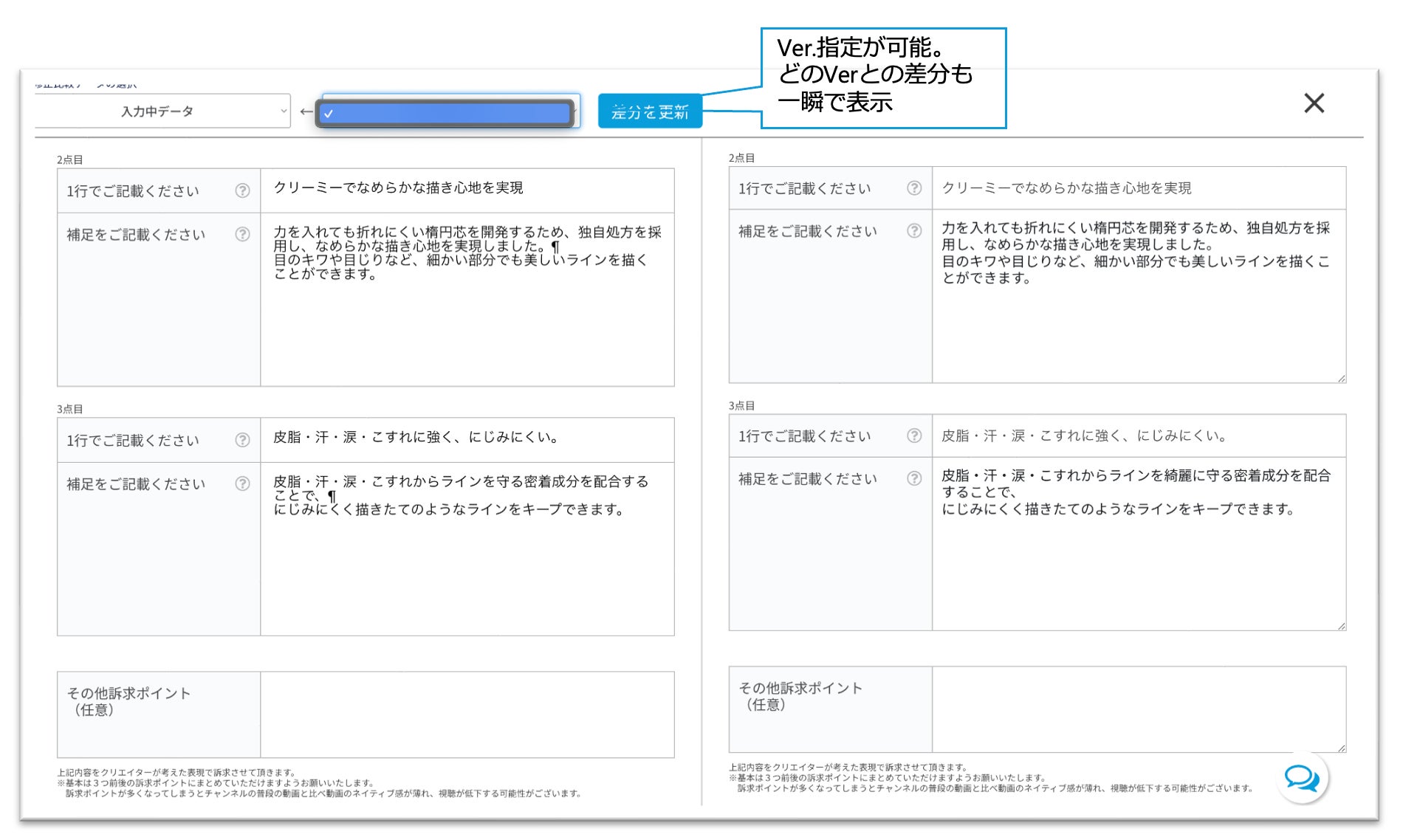
Task: Click right pane footnote 上記内容をクリエイターが考えた表現で
Action: (x=848, y=768)
